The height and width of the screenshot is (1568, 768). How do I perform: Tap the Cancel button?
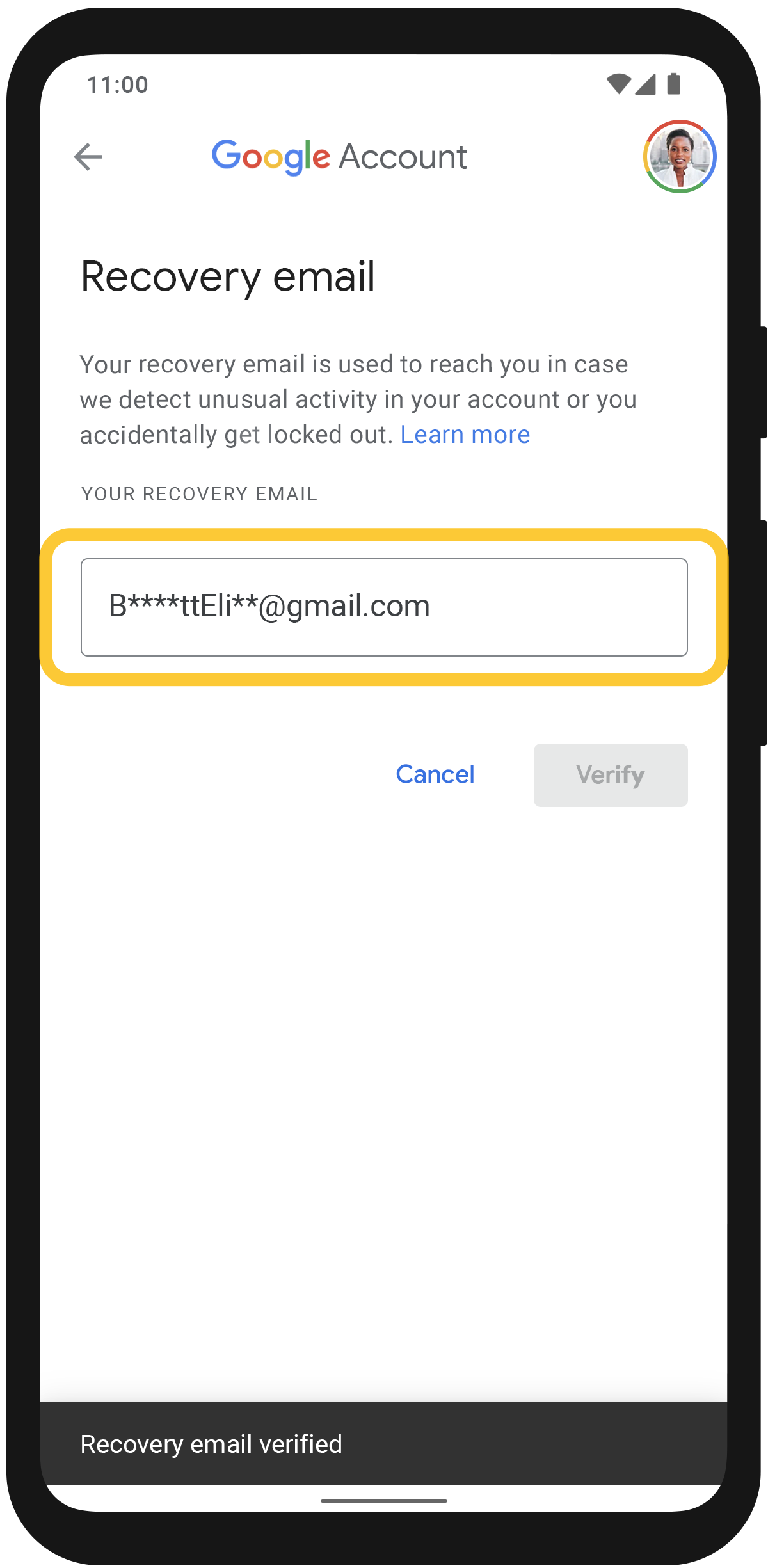pyautogui.click(x=435, y=774)
